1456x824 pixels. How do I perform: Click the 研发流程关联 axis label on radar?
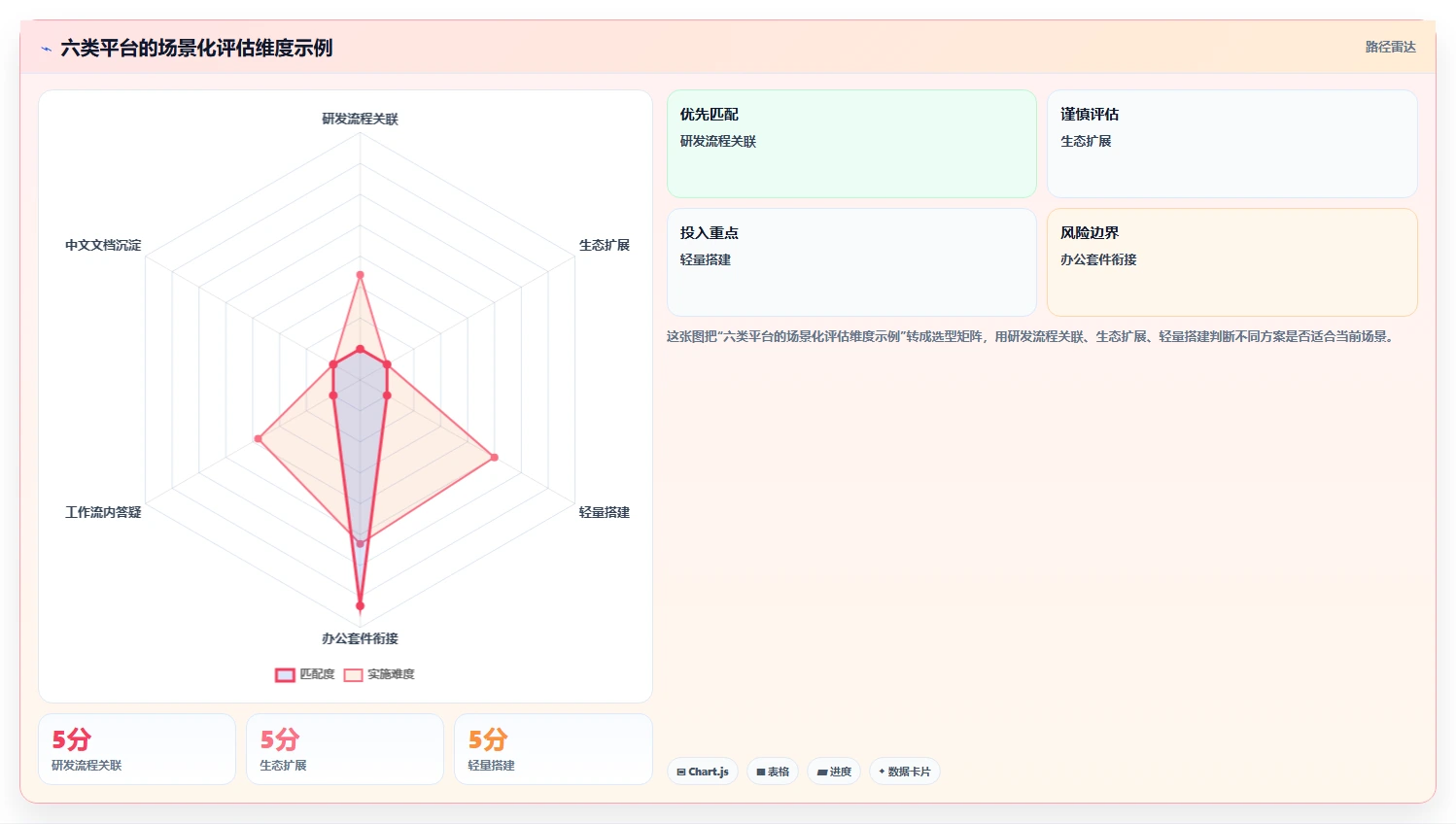coord(361,119)
